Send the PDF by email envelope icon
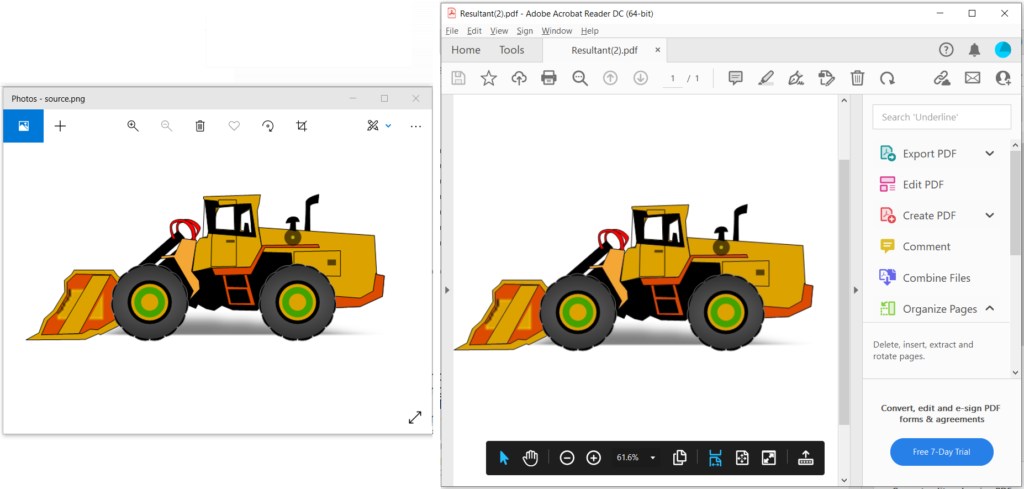Image resolution: width=1024 pixels, height=489 pixels. point(972,78)
